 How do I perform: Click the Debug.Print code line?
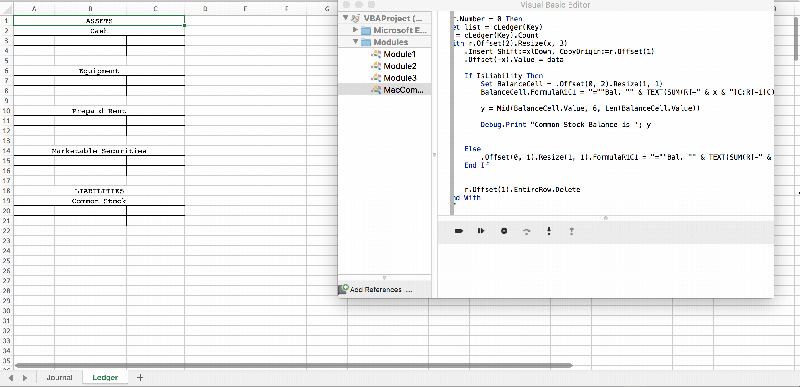[x=566, y=124]
